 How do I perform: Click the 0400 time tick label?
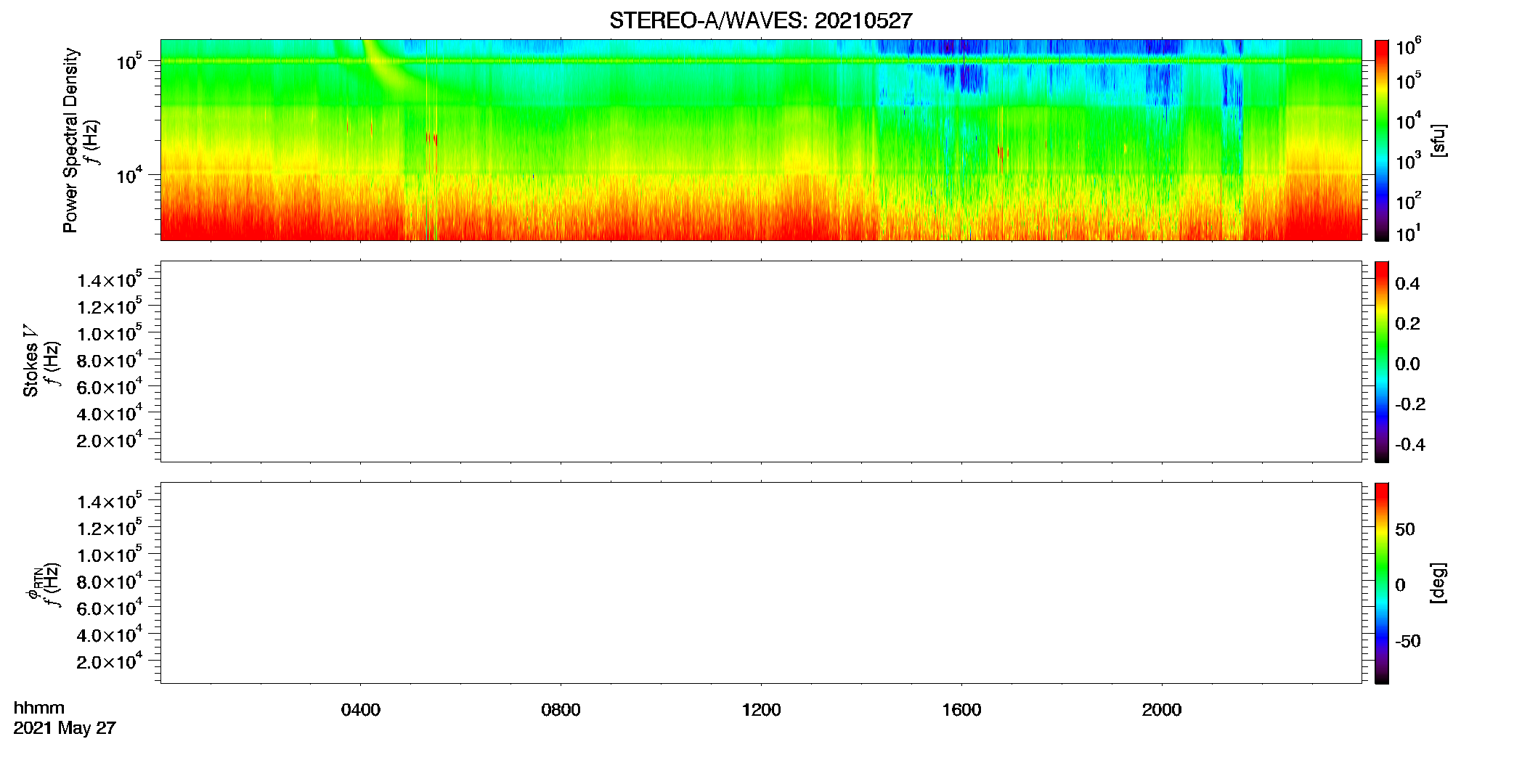360,710
